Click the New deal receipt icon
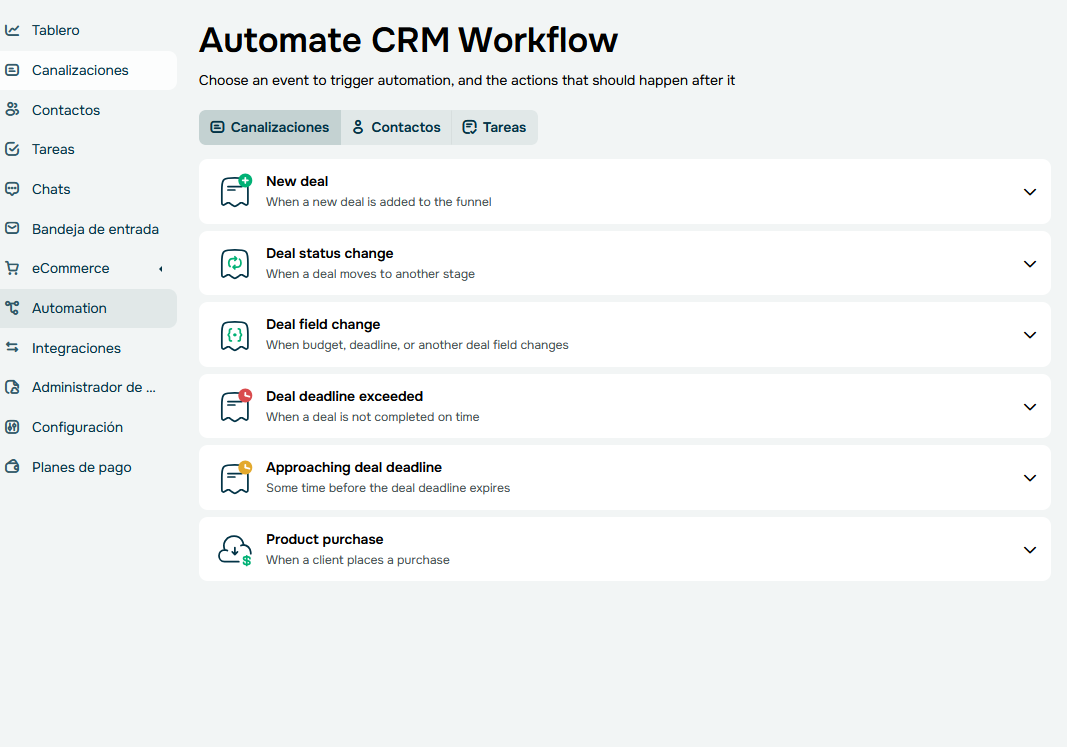The height and width of the screenshot is (747, 1067). (x=235, y=191)
